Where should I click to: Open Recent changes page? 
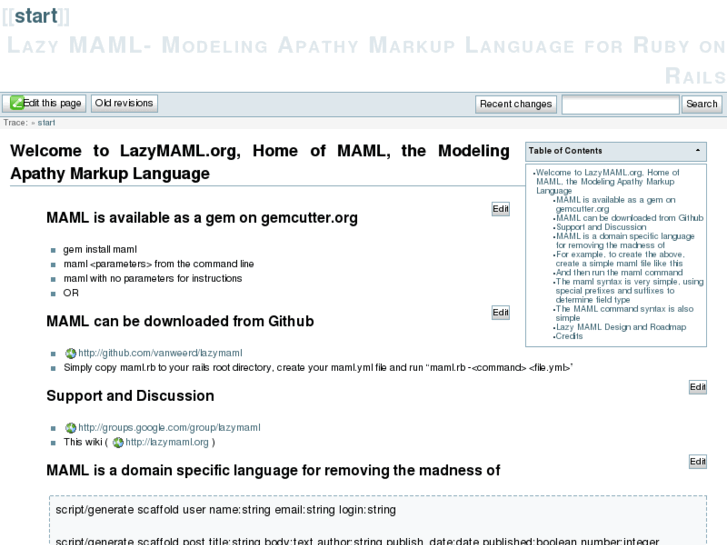tap(516, 104)
